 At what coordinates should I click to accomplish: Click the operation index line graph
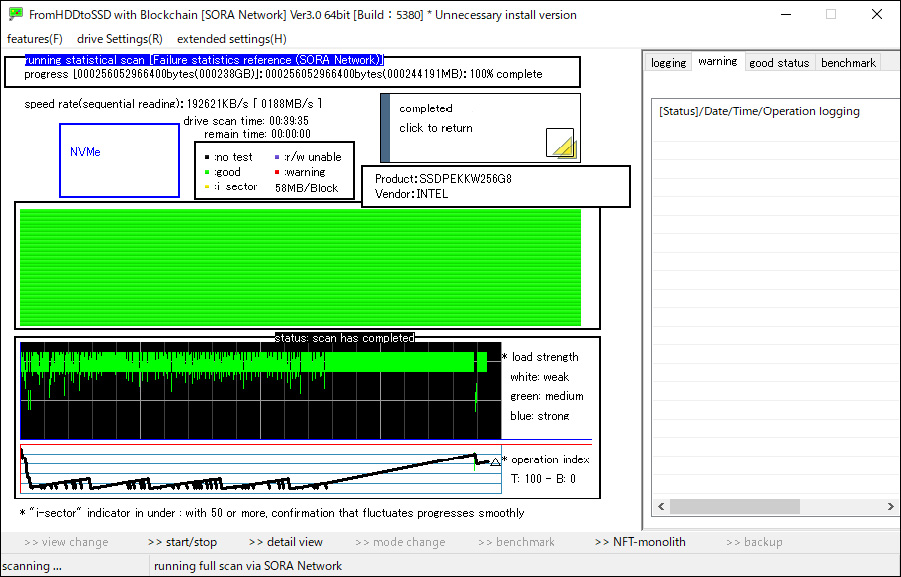pyautogui.click(x=260, y=469)
